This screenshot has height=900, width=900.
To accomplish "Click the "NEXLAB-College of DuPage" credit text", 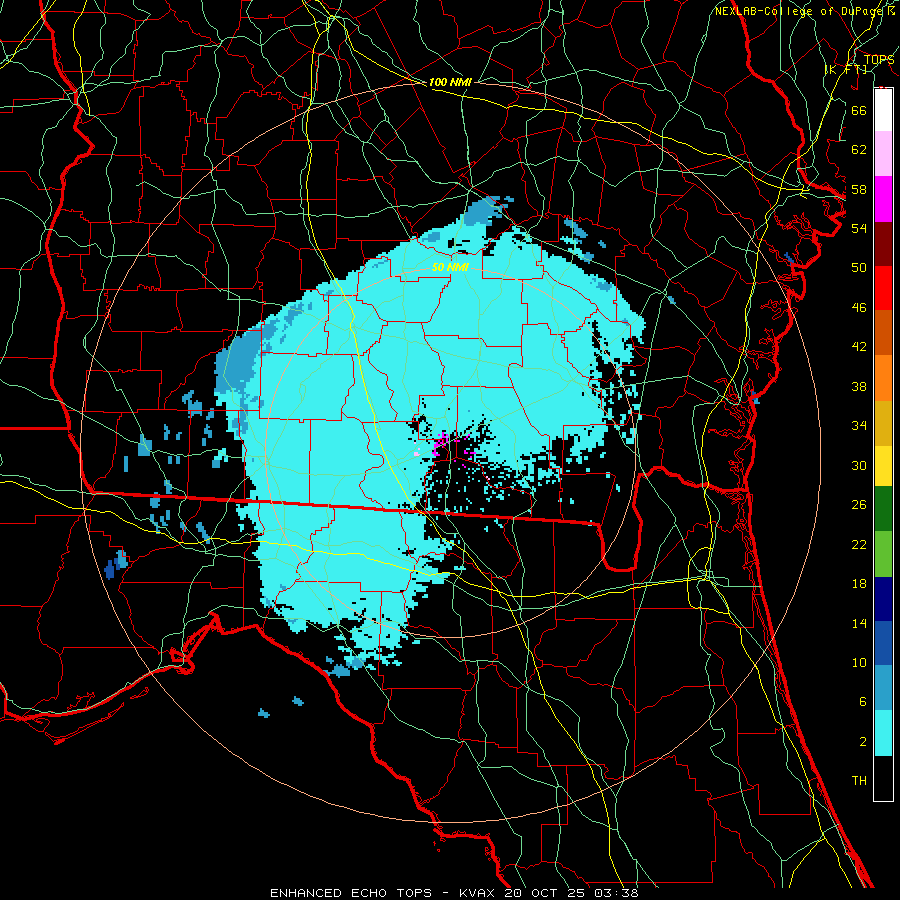I will point(799,11).
